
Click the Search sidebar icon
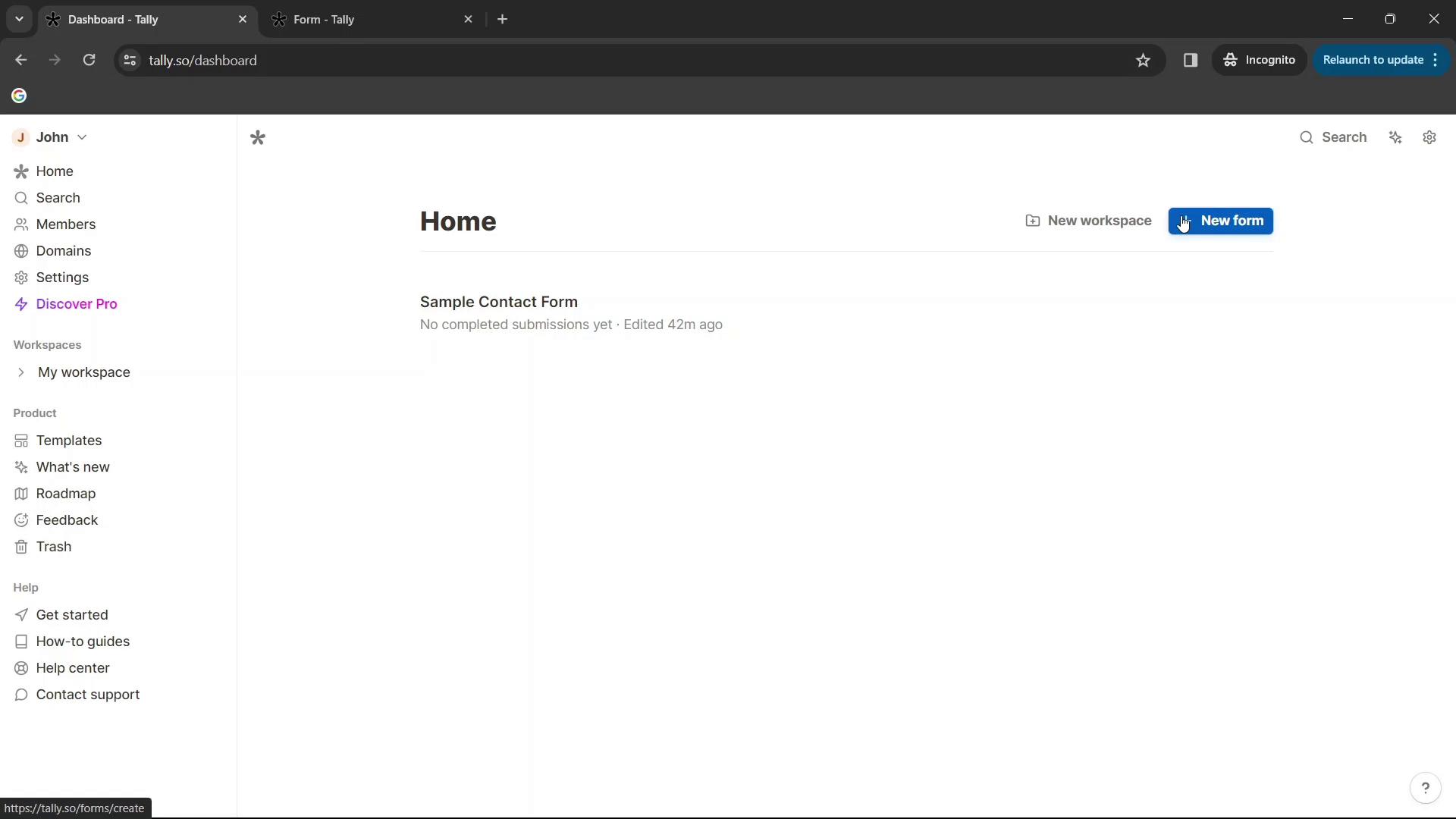coord(20,197)
